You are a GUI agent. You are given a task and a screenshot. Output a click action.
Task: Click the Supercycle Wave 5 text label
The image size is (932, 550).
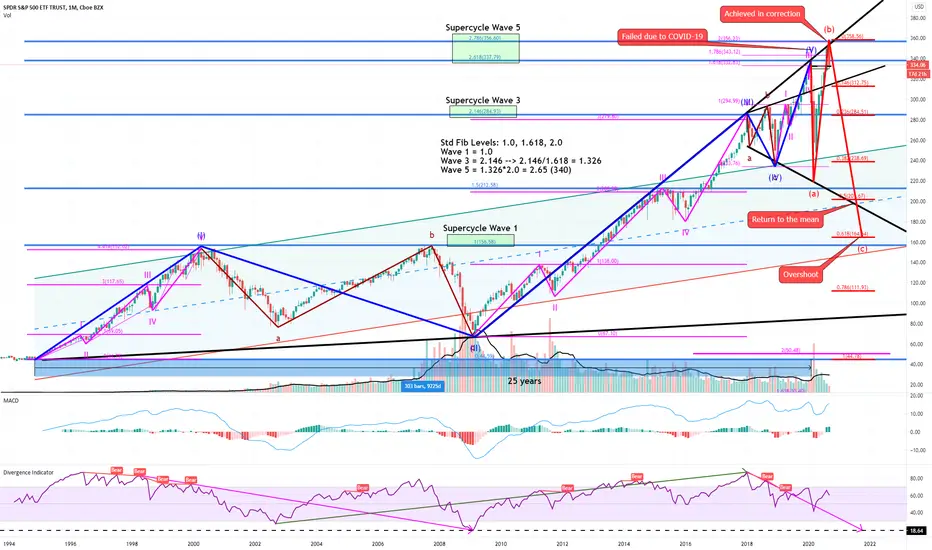pyautogui.click(x=483, y=27)
